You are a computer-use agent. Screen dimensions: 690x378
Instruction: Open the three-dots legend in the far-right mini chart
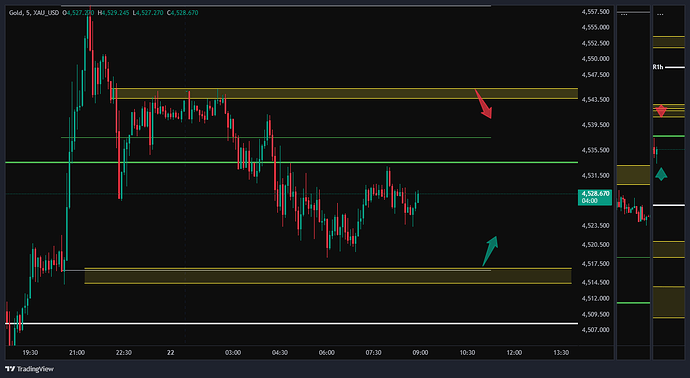[660, 14]
